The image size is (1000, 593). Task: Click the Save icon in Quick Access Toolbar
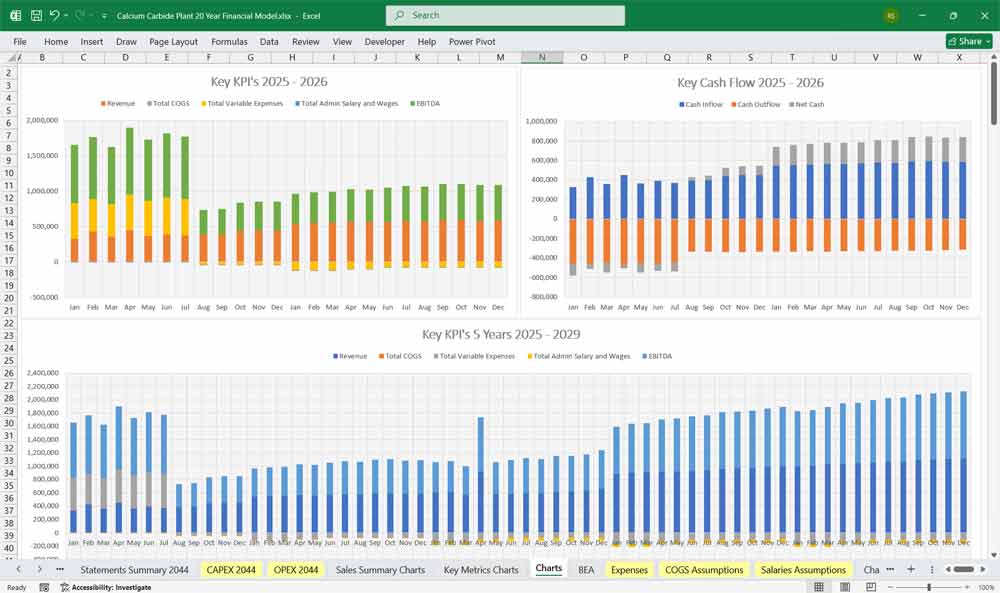coord(36,14)
